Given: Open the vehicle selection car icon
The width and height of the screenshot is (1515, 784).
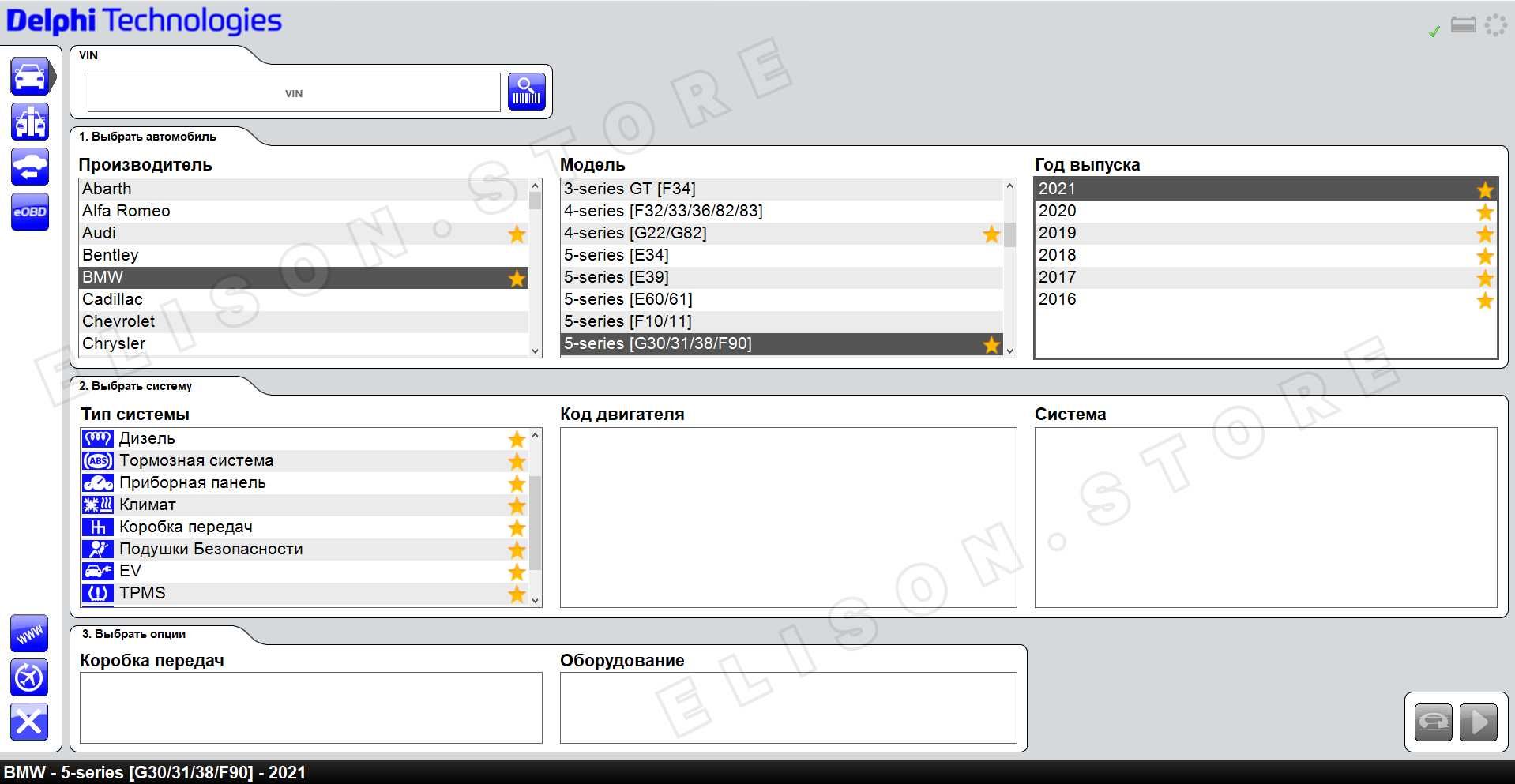Looking at the screenshot, I should coord(30,77).
